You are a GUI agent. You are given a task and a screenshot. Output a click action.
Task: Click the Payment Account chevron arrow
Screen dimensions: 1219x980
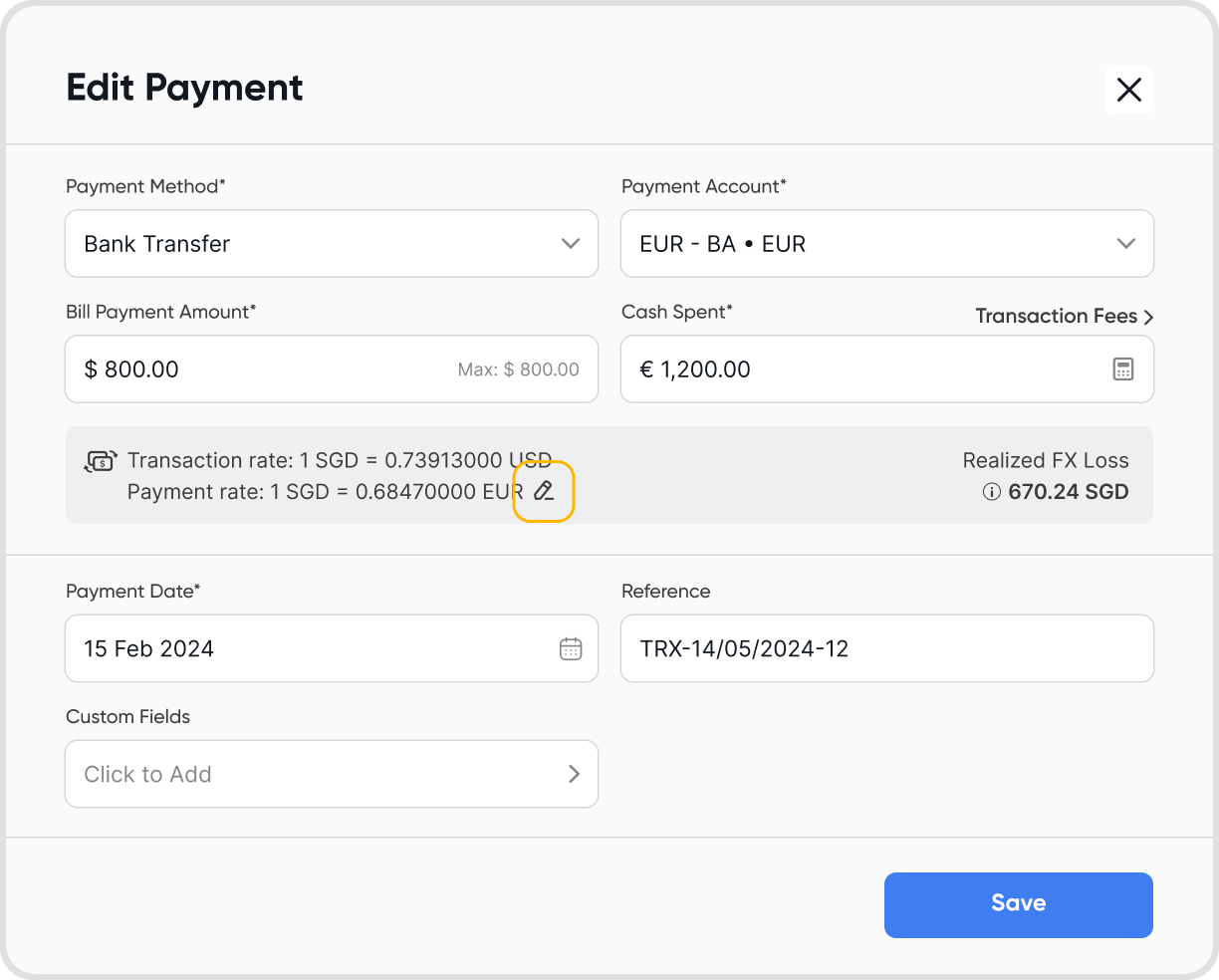pyautogui.click(x=1126, y=244)
